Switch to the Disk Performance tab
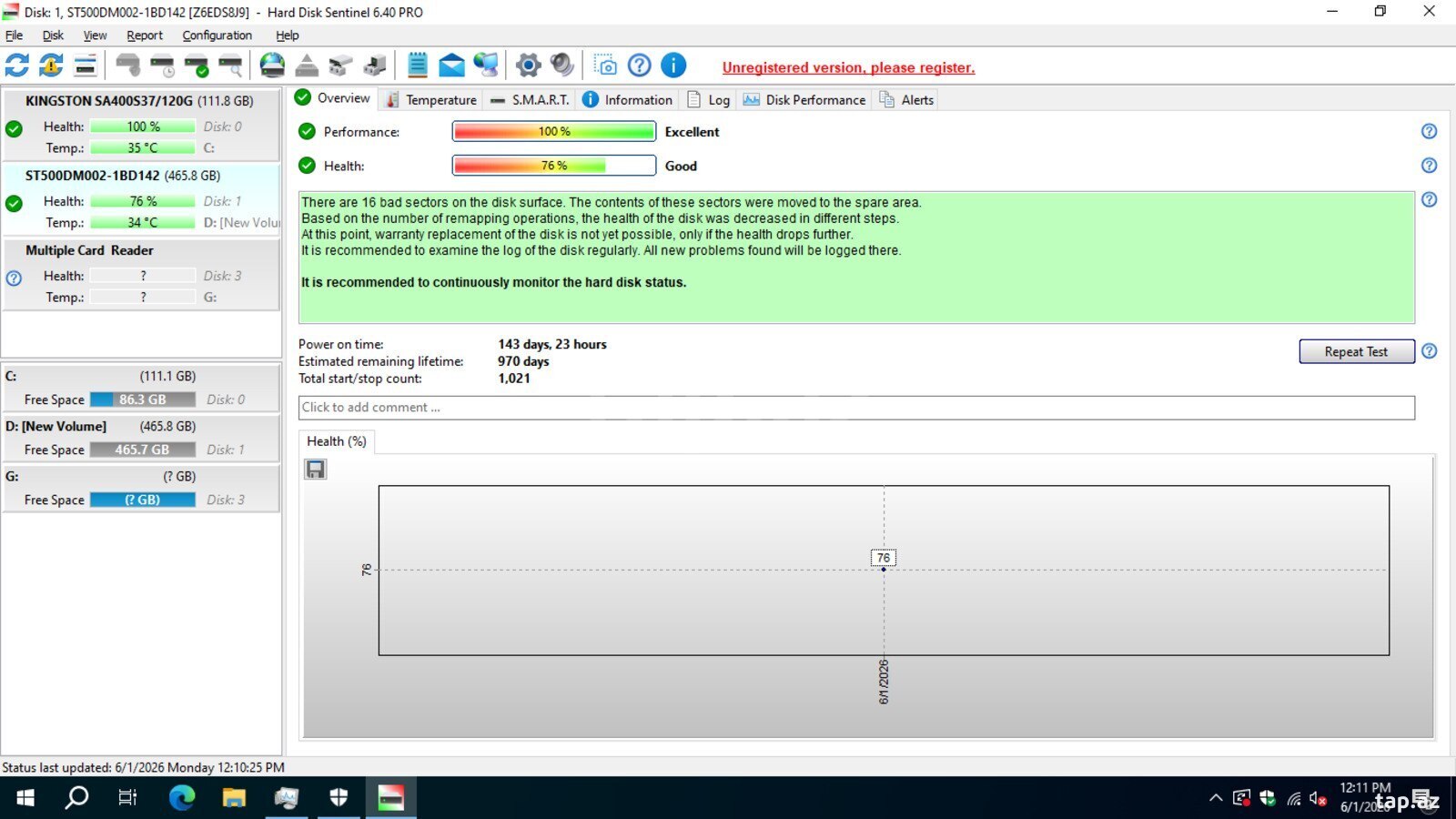 805,100
